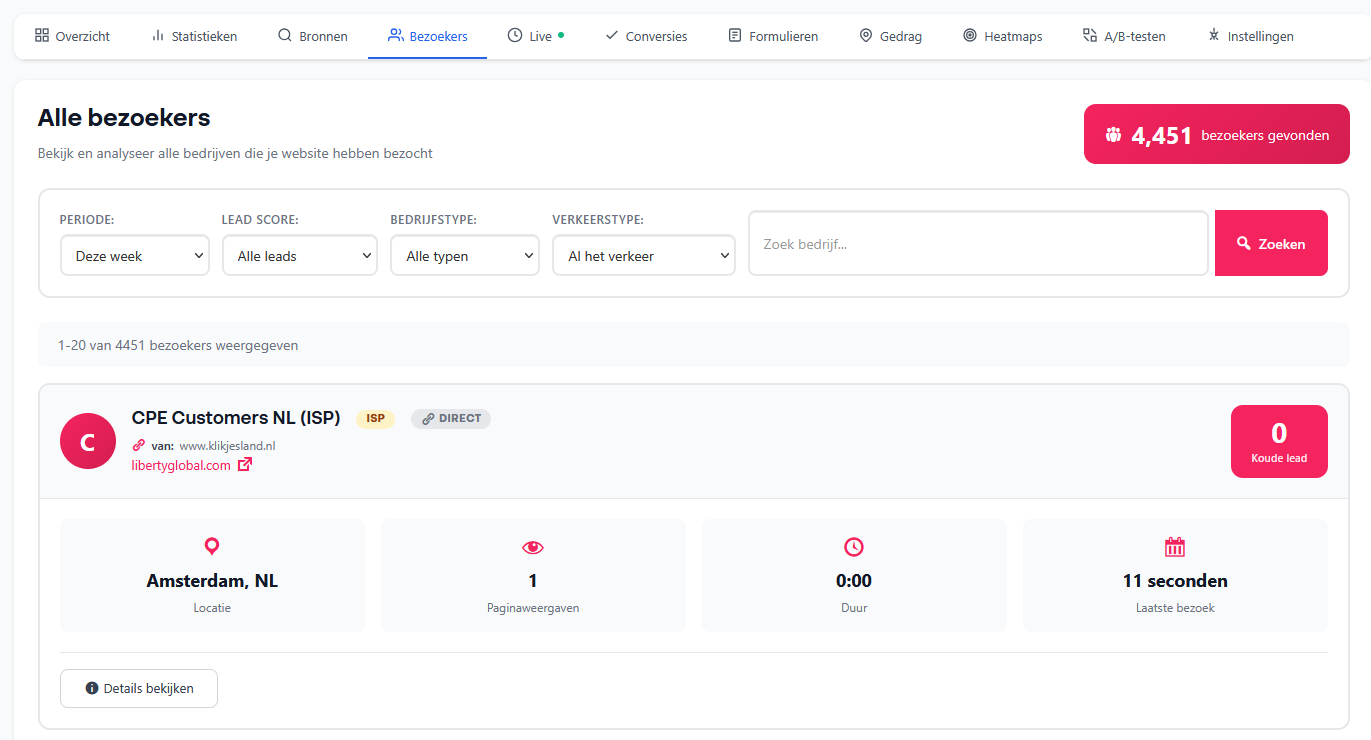Open the Live tab

click(x=535, y=36)
